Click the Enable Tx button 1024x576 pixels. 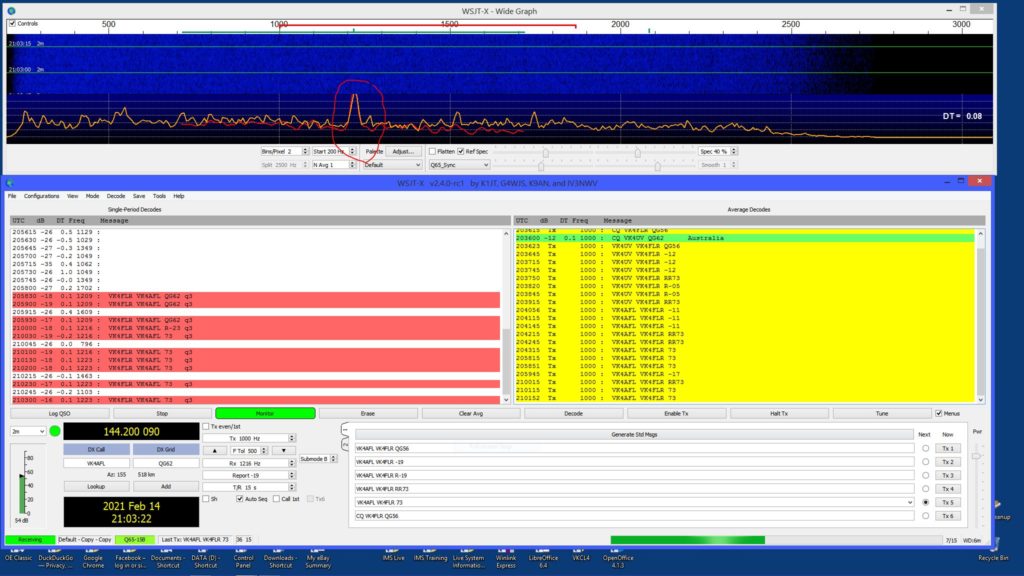pyautogui.click(x=676, y=413)
